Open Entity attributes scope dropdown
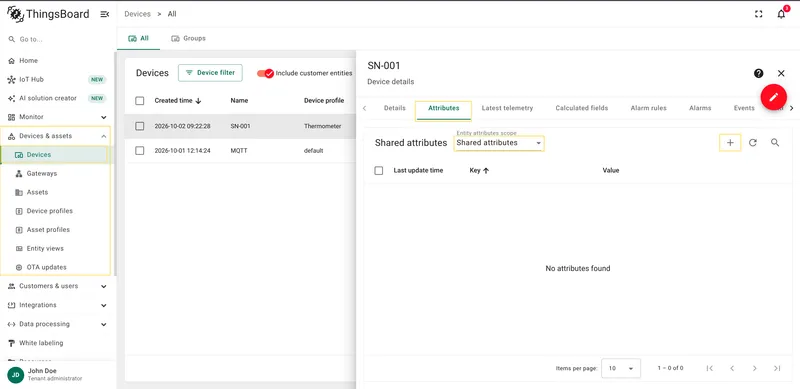 click(x=498, y=143)
